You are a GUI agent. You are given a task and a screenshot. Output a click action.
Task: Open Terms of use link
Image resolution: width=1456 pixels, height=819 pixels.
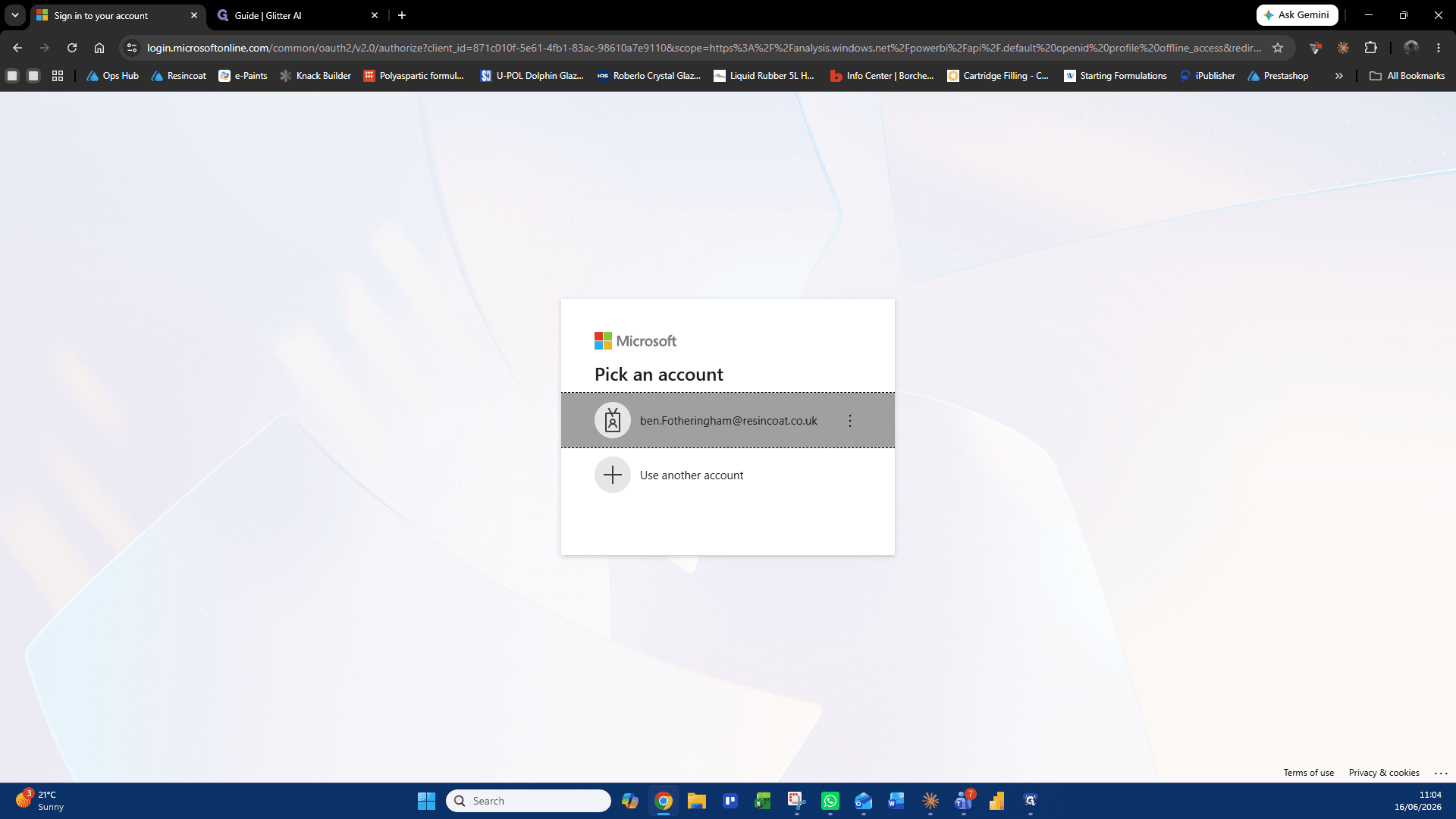[1308, 773]
